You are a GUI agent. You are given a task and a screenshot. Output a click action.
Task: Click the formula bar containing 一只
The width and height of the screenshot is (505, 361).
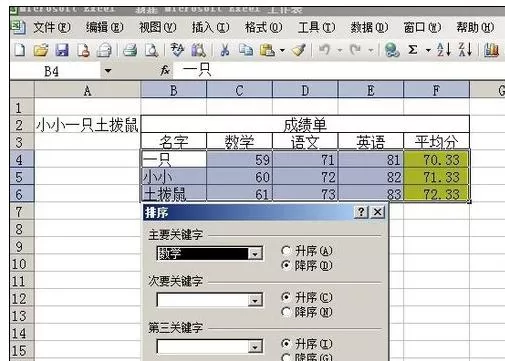point(338,71)
